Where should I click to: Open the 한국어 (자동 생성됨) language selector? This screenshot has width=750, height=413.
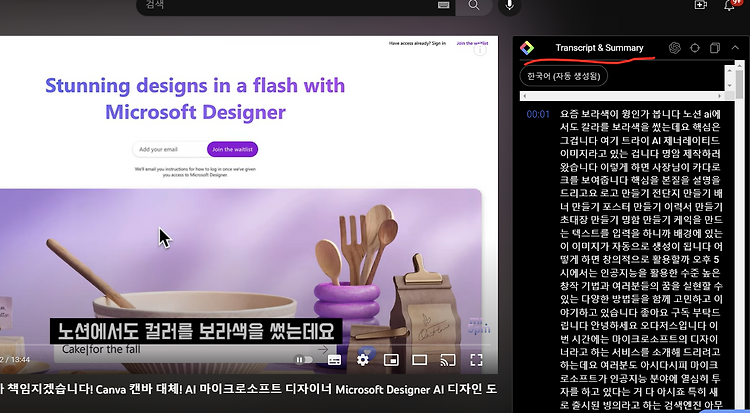[x=563, y=76]
